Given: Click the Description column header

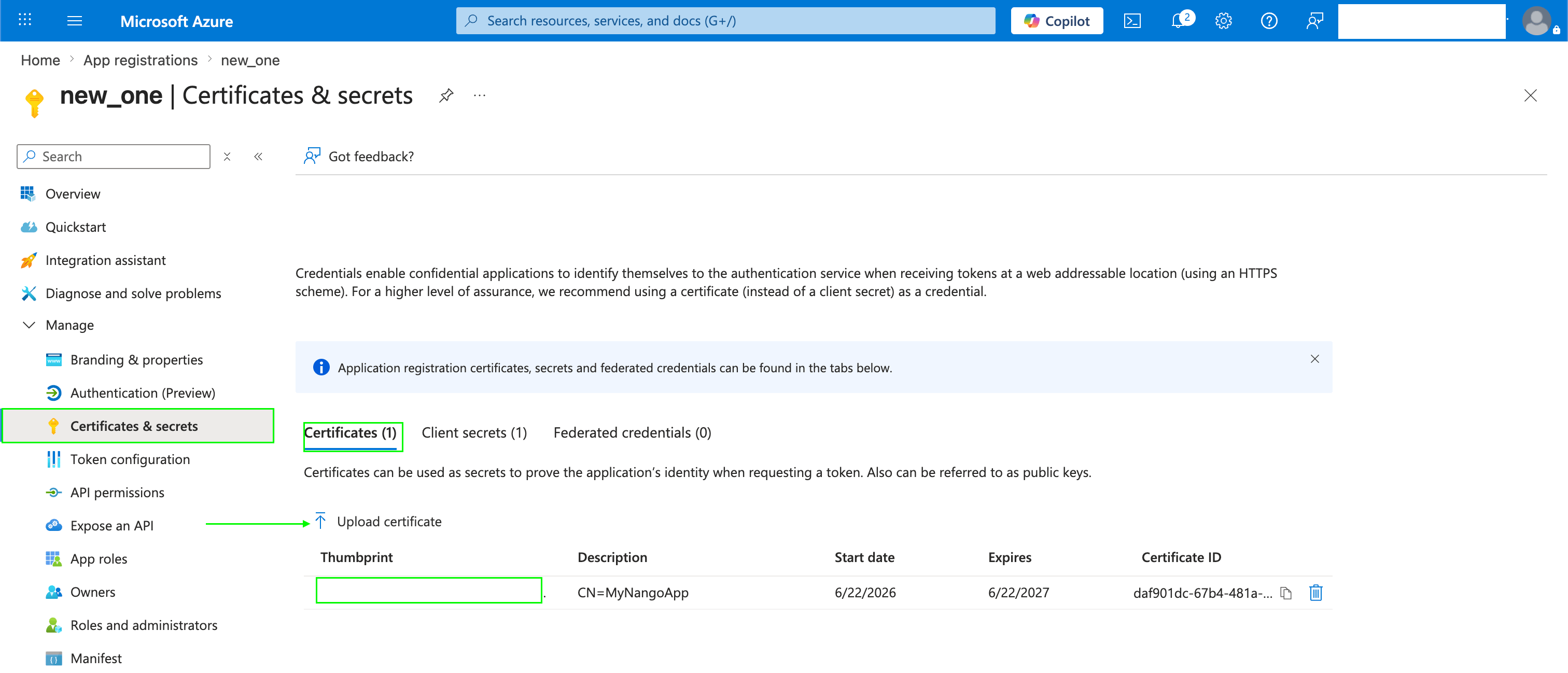Looking at the screenshot, I should tap(612, 557).
